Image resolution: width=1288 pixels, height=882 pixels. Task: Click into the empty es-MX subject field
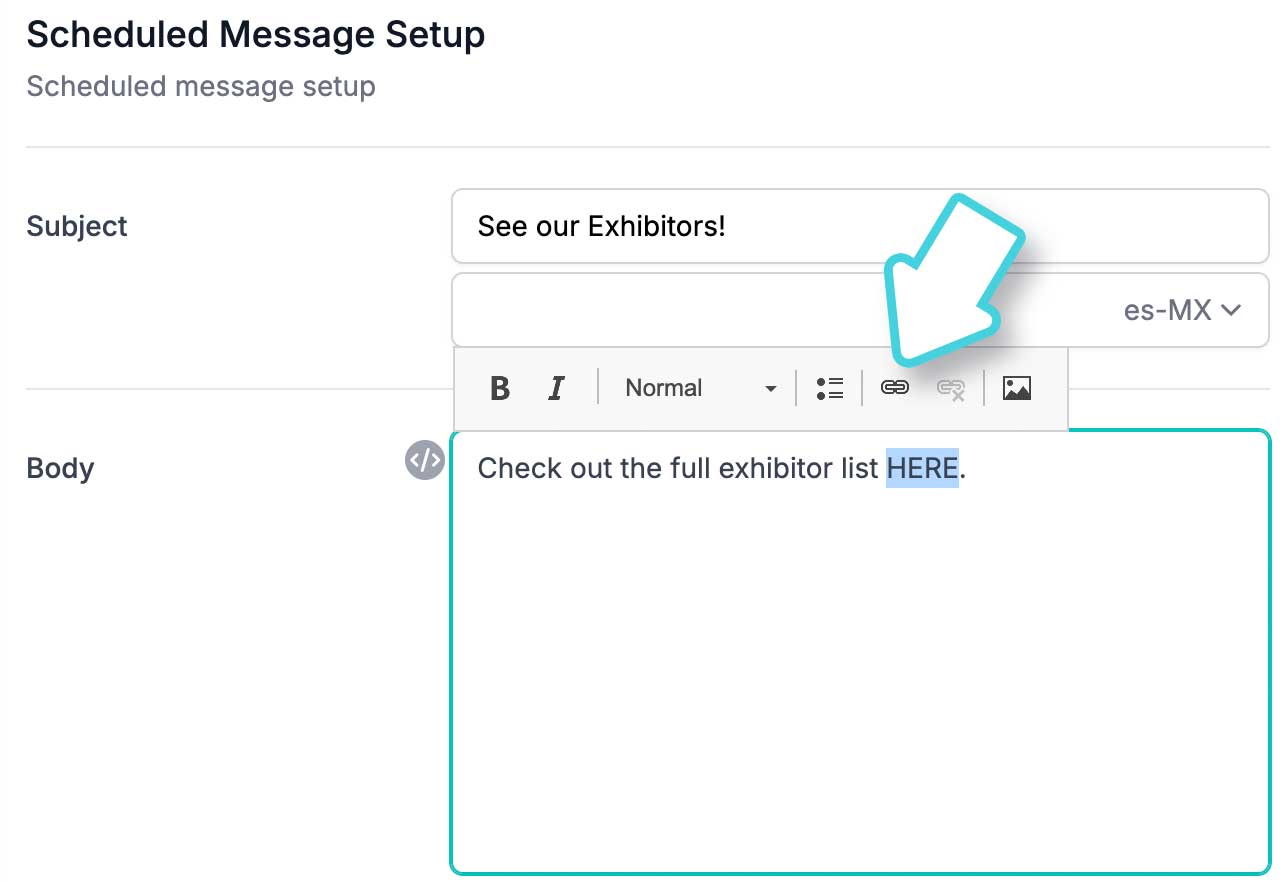[780, 310]
